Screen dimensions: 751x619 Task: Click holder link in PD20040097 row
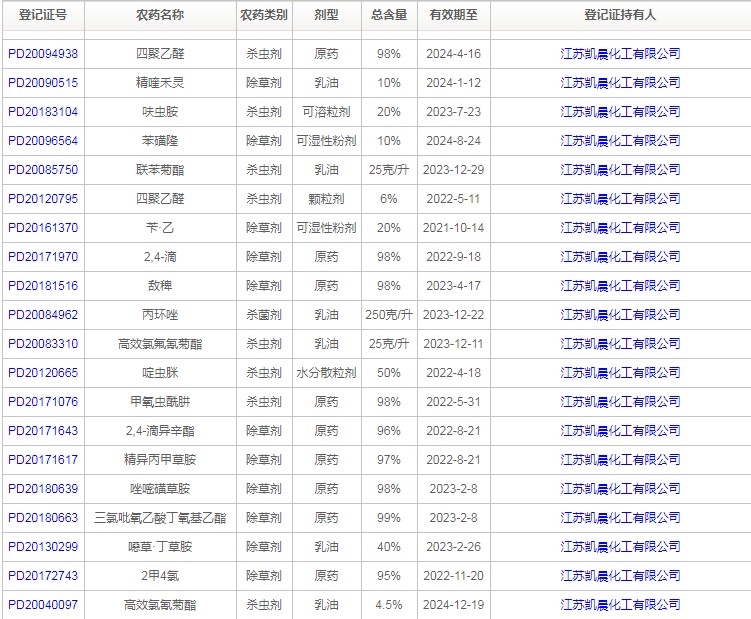tap(620, 605)
